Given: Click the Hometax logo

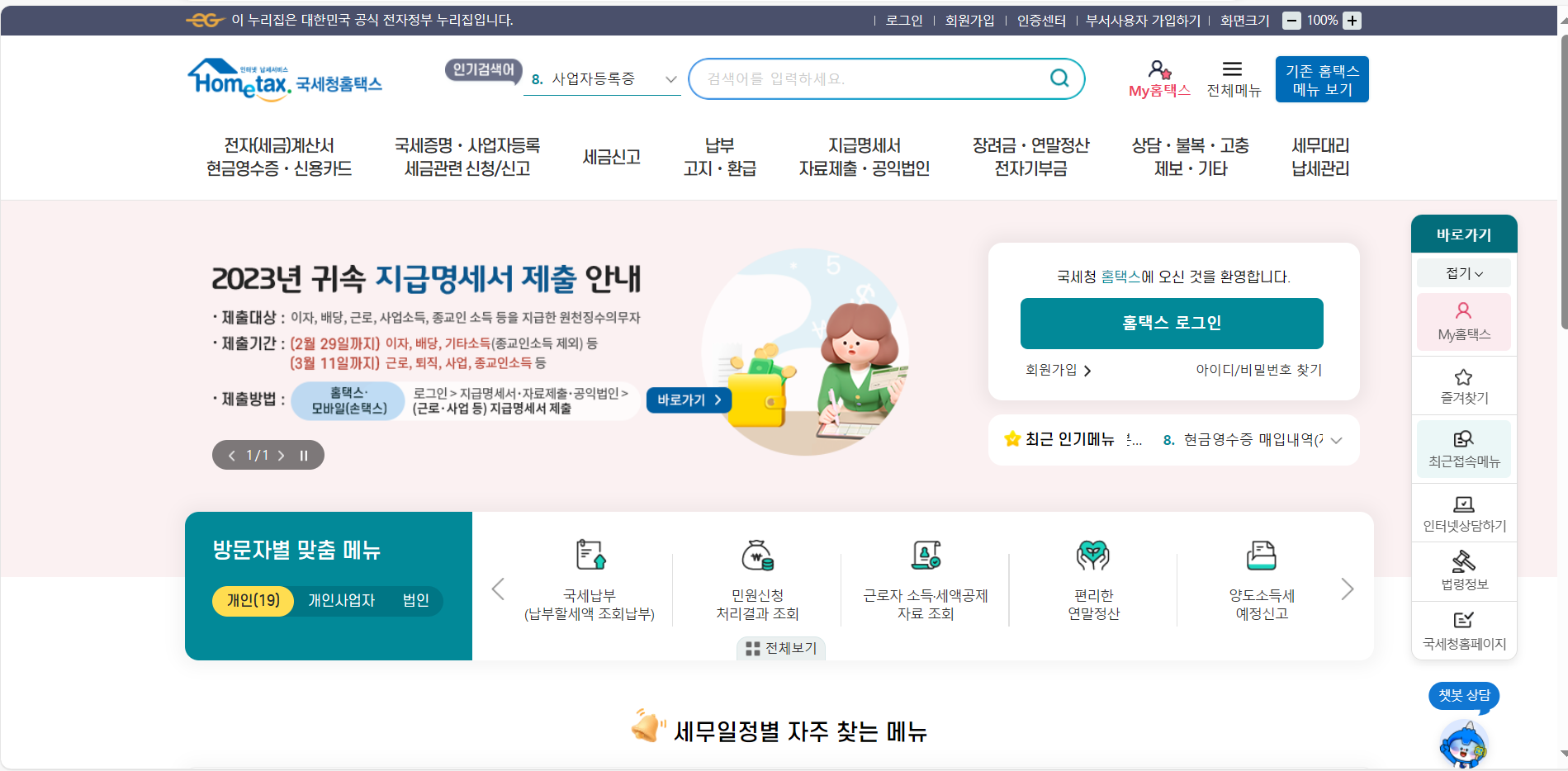Looking at the screenshot, I should (284, 80).
